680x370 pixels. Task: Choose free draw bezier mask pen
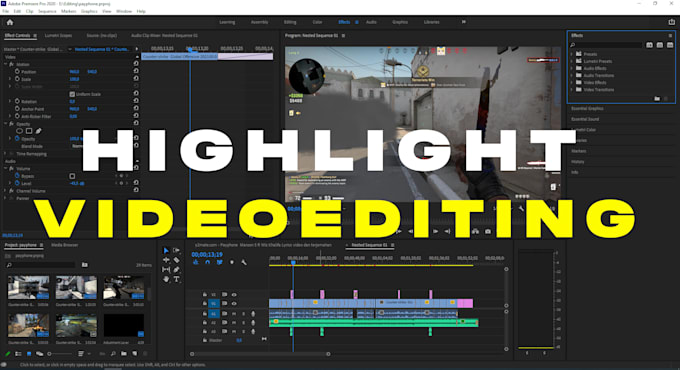pyautogui.click(x=39, y=131)
